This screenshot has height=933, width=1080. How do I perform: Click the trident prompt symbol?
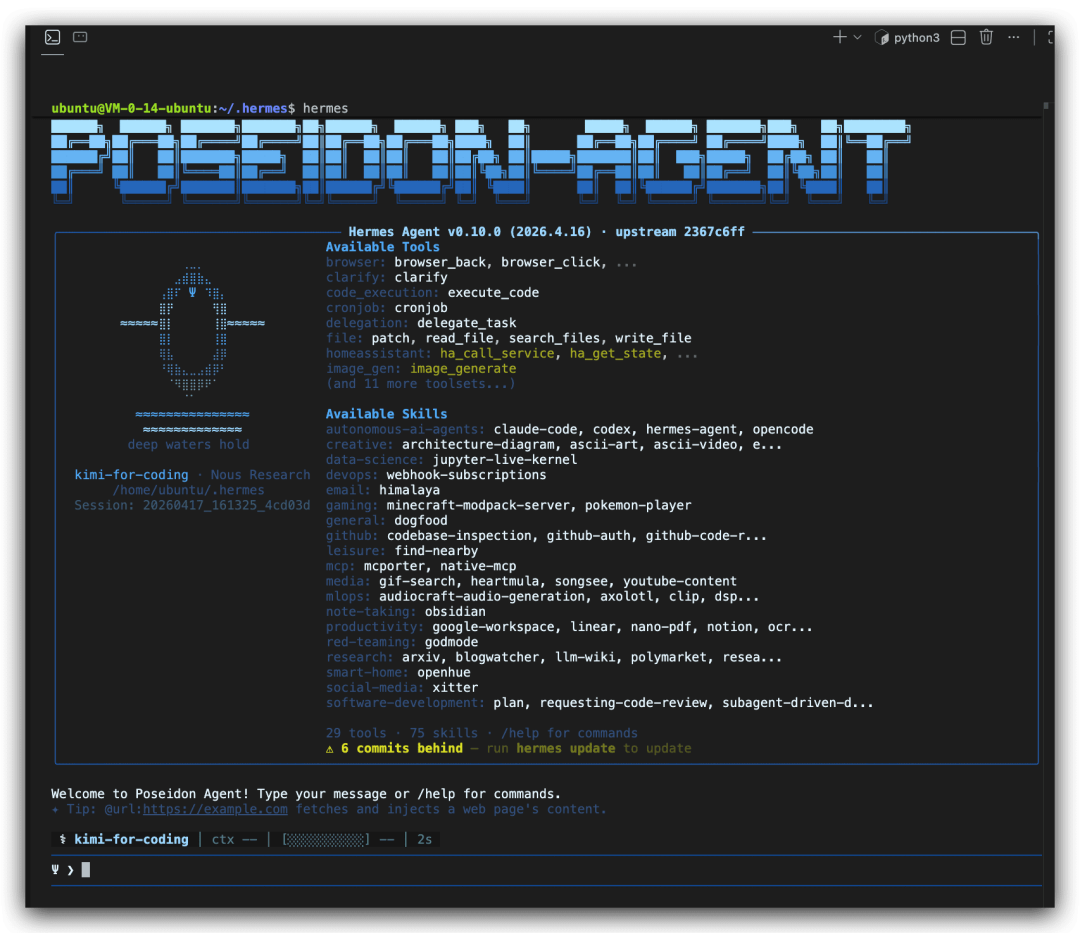(x=55, y=870)
